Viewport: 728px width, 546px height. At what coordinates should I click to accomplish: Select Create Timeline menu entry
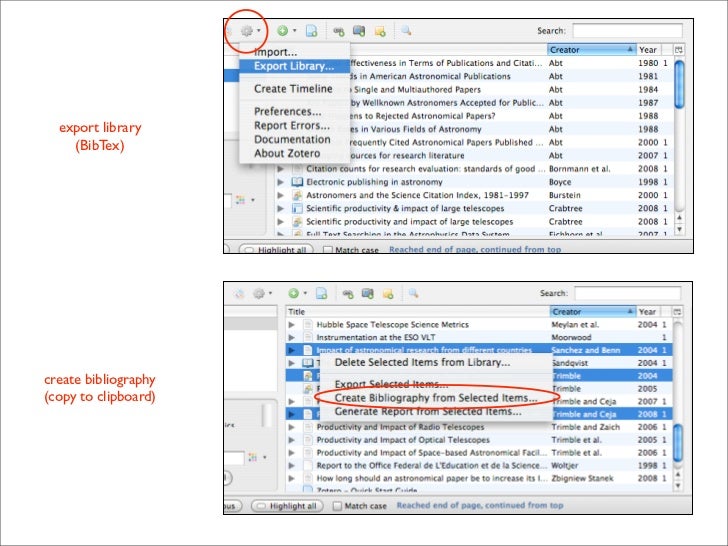[x=294, y=89]
